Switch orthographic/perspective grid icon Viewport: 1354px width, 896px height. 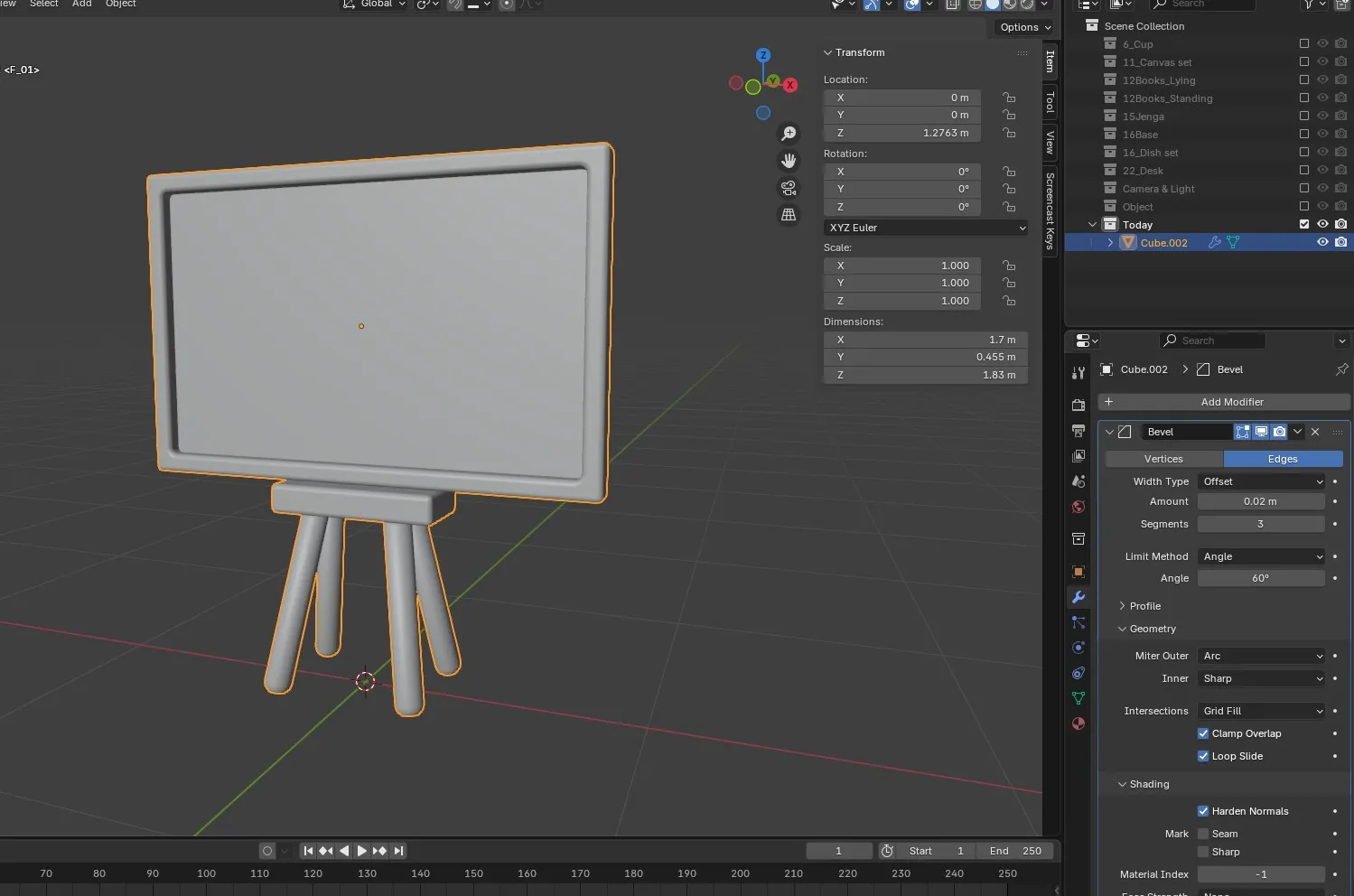(789, 215)
